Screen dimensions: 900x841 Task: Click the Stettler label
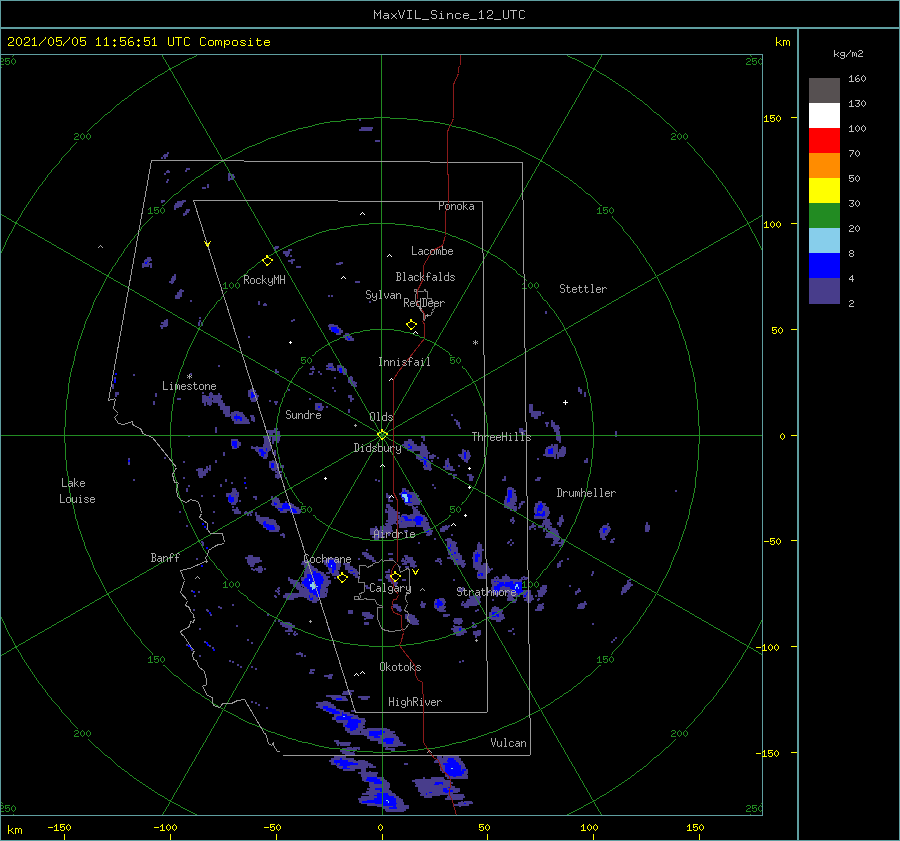click(583, 289)
